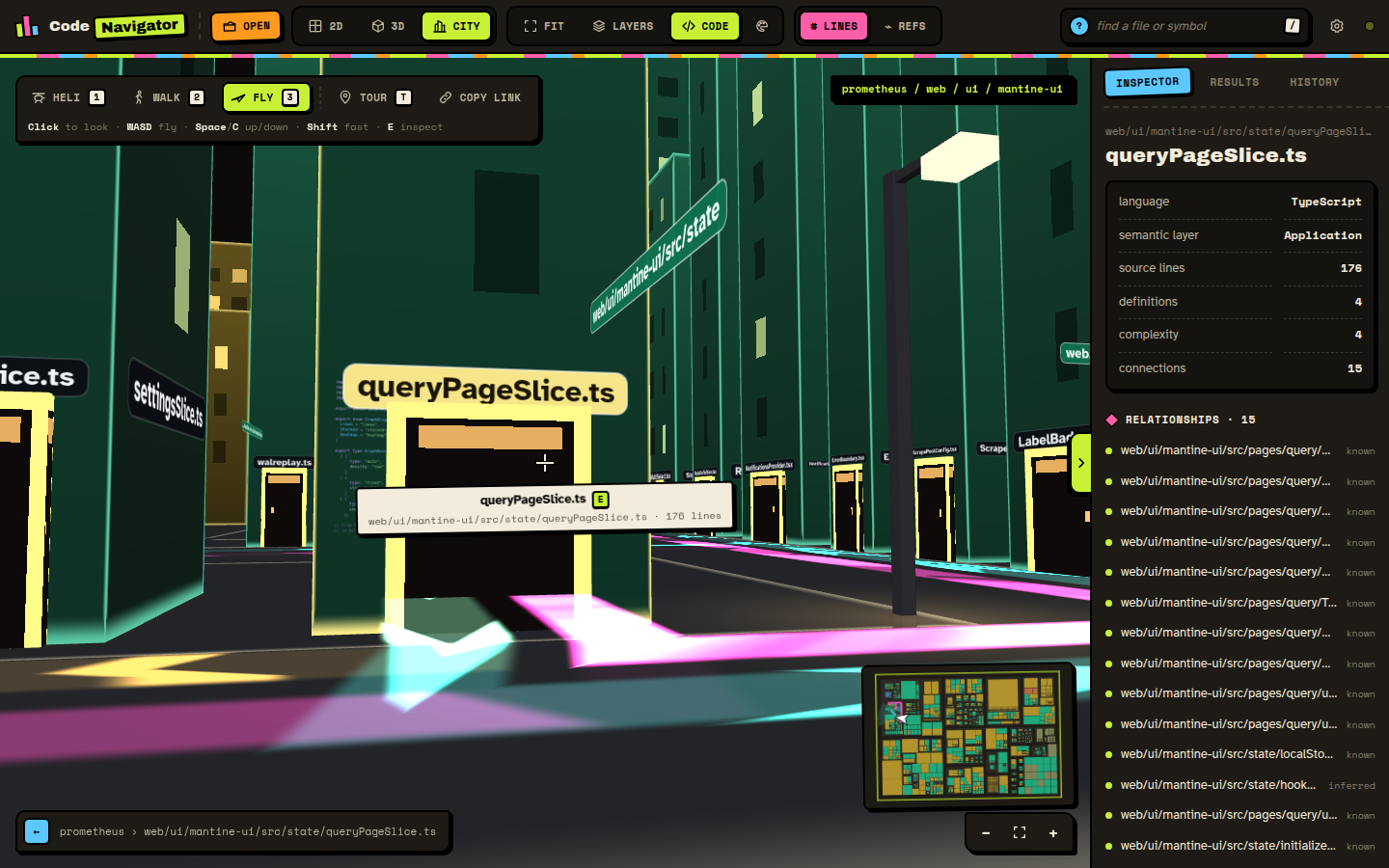Image resolution: width=1389 pixels, height=868 pixels.
Task: Toggle the REFS overlay
Action: [905, 26]
